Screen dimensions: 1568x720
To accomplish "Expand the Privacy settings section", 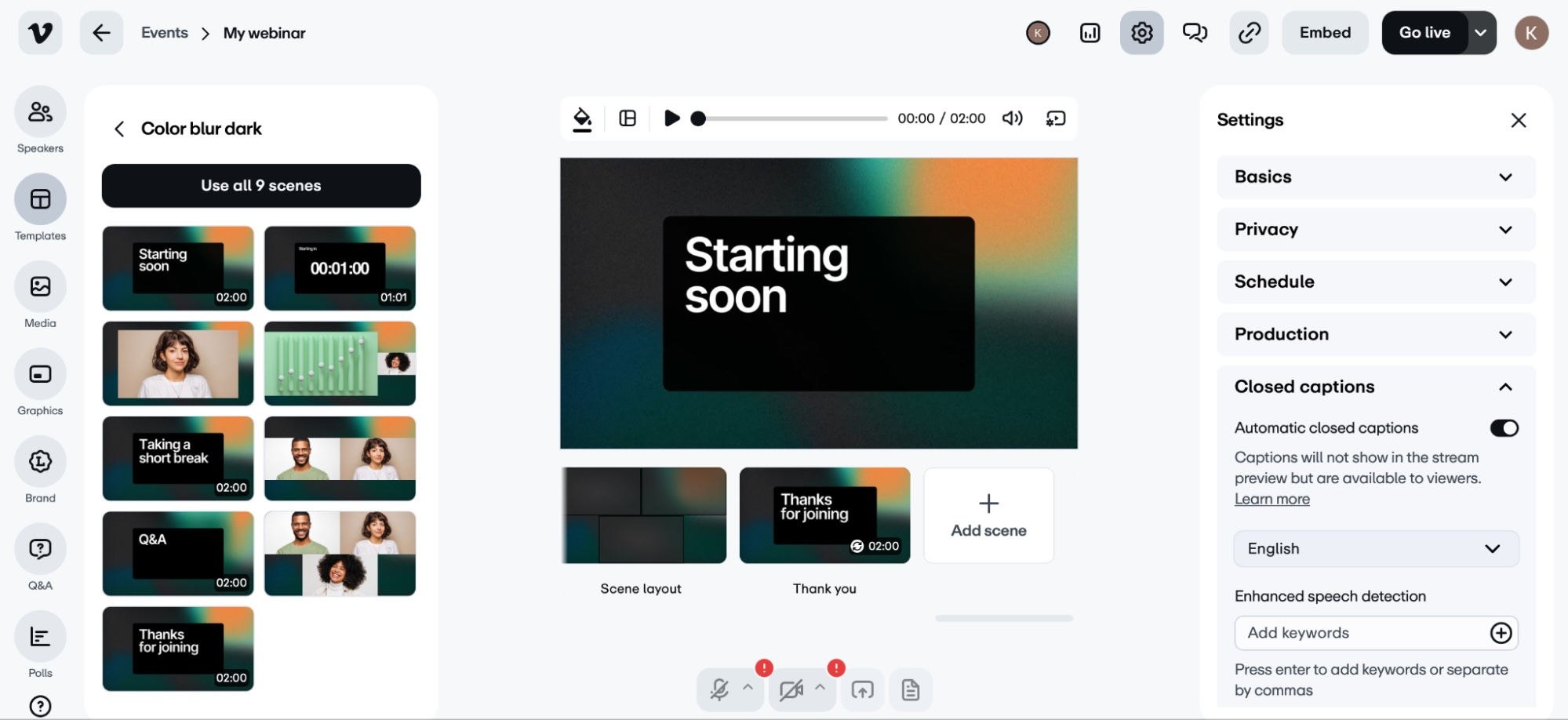I will (x=1375, y=229).
